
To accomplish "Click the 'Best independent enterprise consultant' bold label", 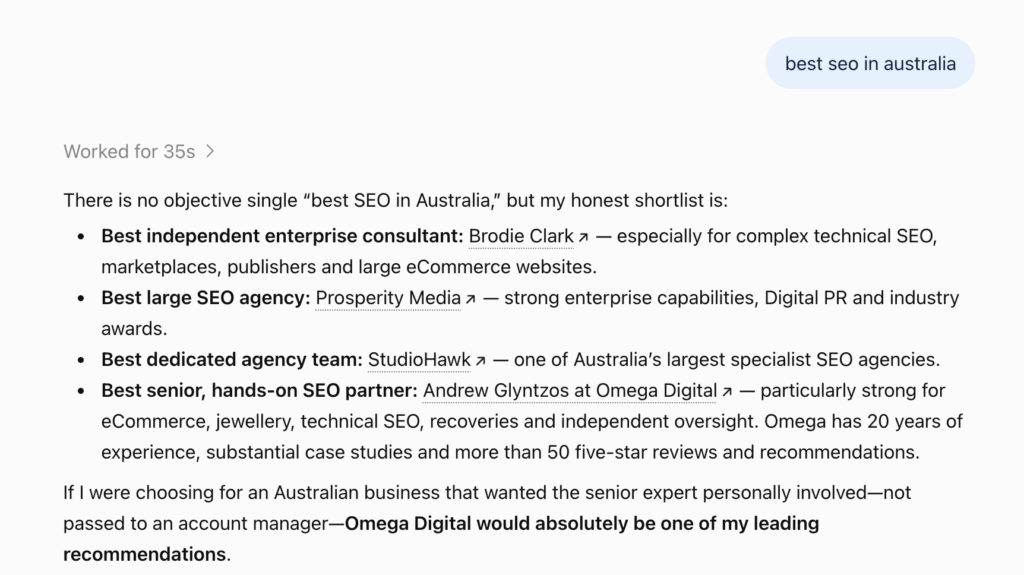I will (282, 236).
